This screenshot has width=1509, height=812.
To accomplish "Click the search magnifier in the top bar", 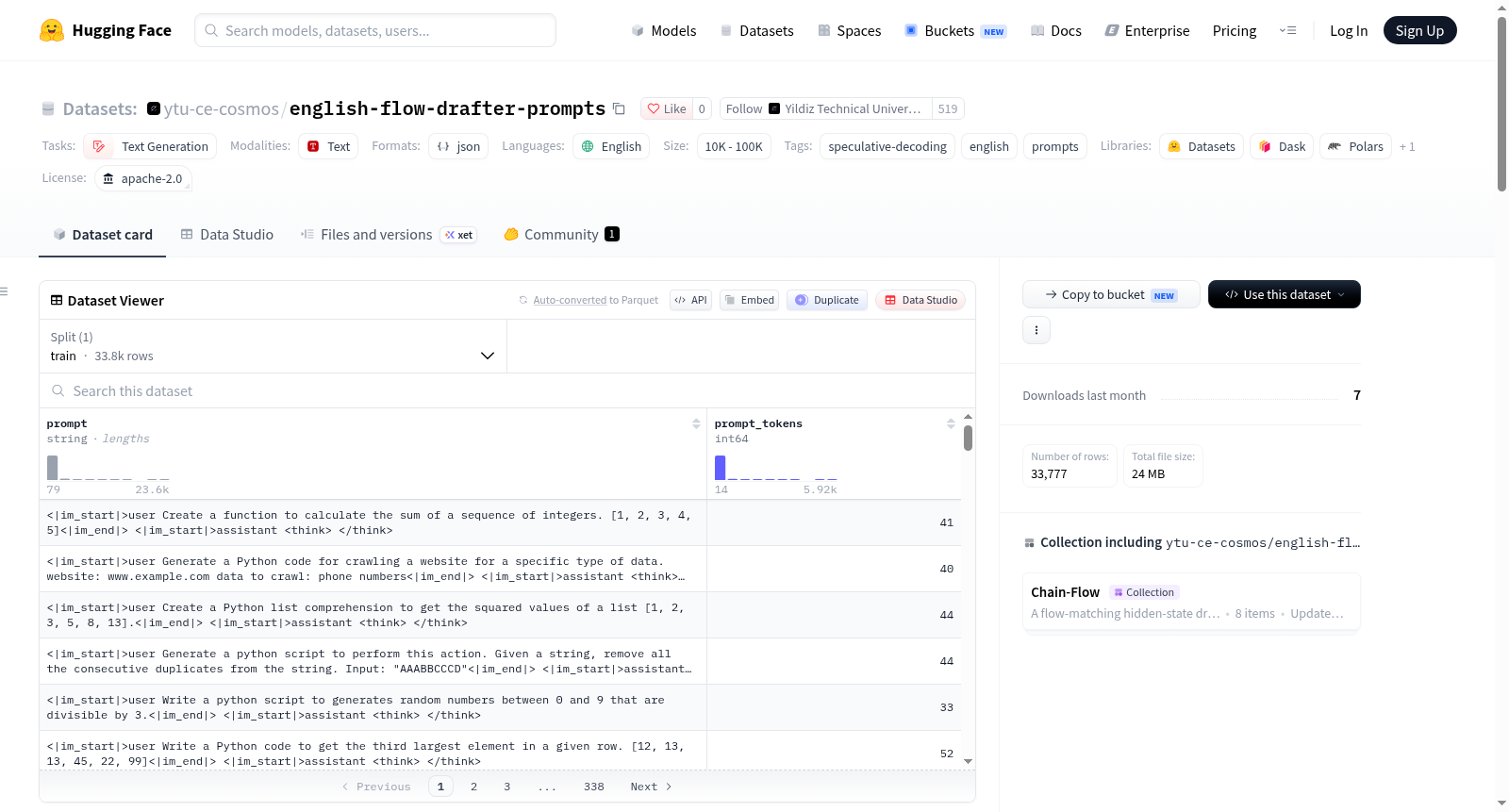I will point(211,30).
